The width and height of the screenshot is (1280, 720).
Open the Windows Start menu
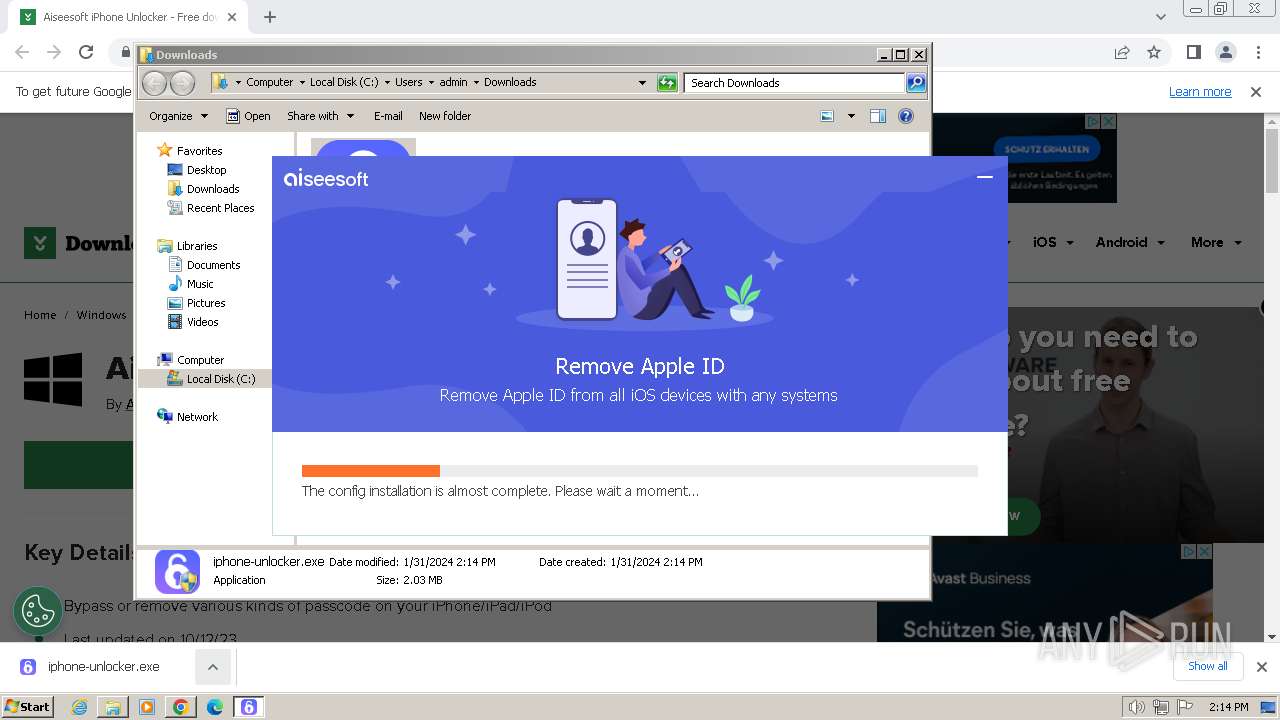tap(27, 707)
